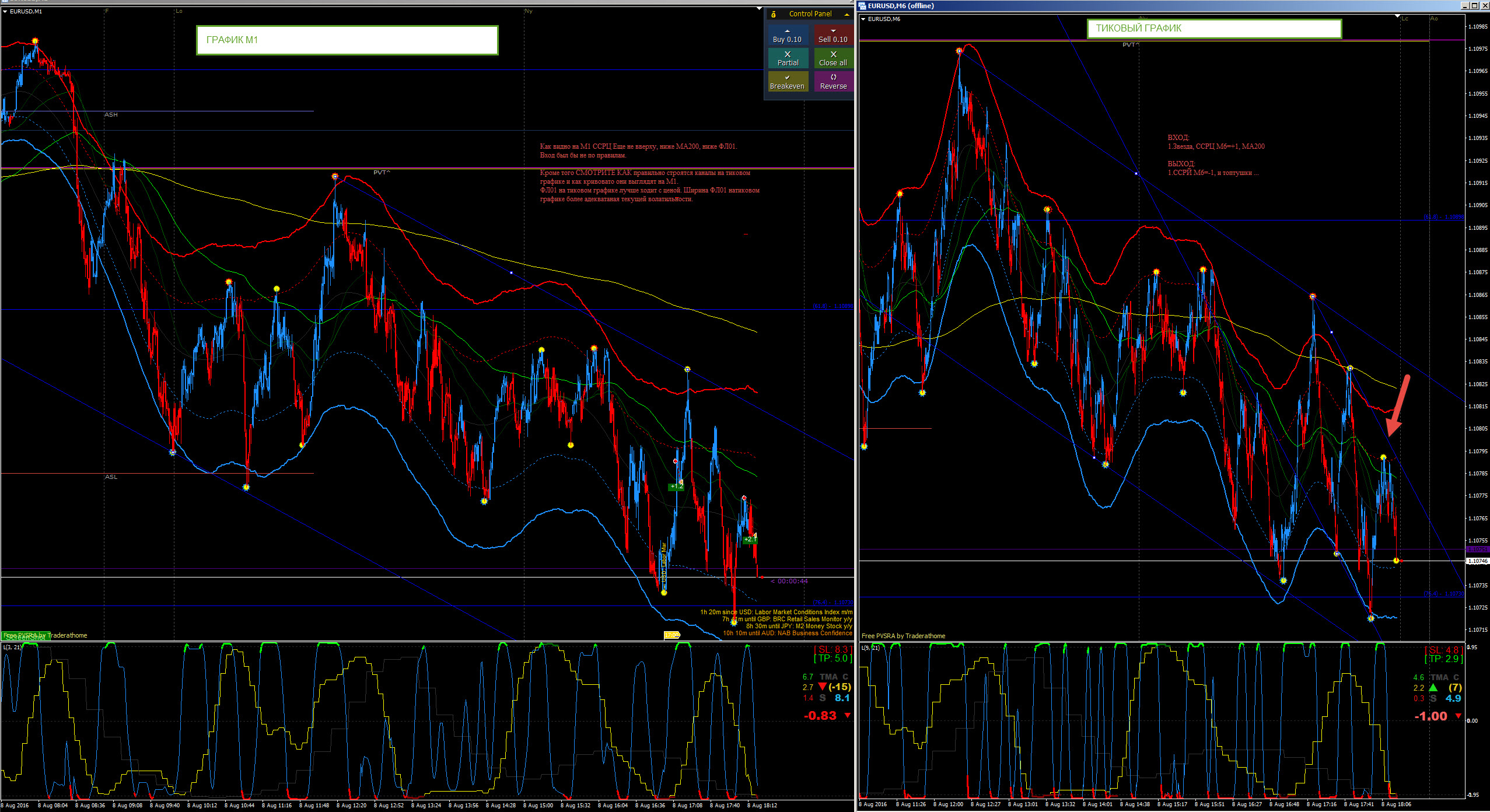
Task: Hit Close all in Control Panel
Action: (x=833, y=58)
